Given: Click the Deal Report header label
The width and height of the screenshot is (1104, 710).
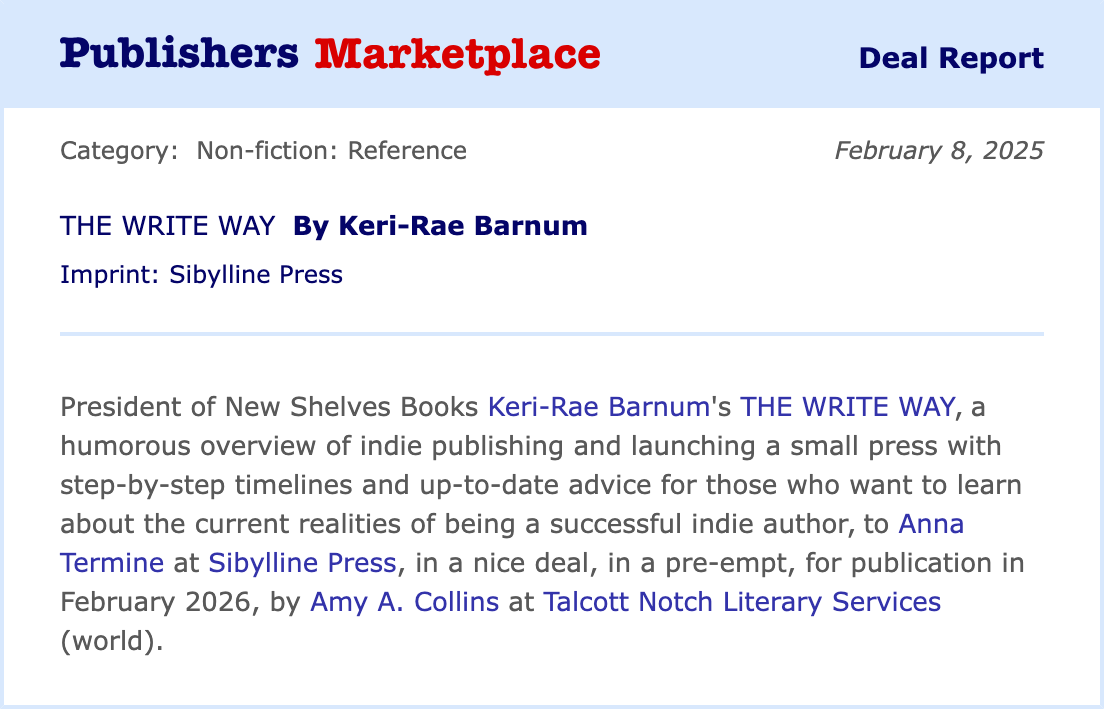Looking at the screenshot, I should 951,58.
